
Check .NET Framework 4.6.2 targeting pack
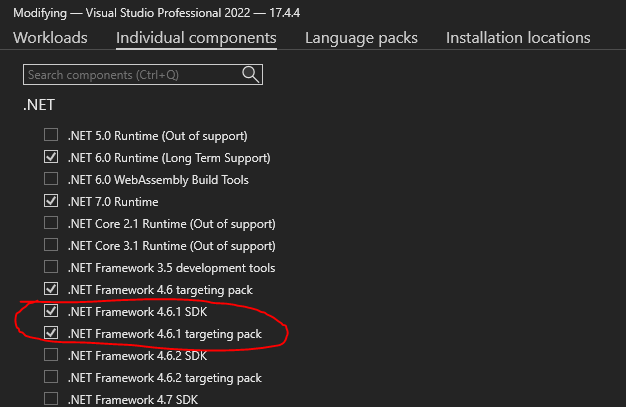[x=51, y=377]
